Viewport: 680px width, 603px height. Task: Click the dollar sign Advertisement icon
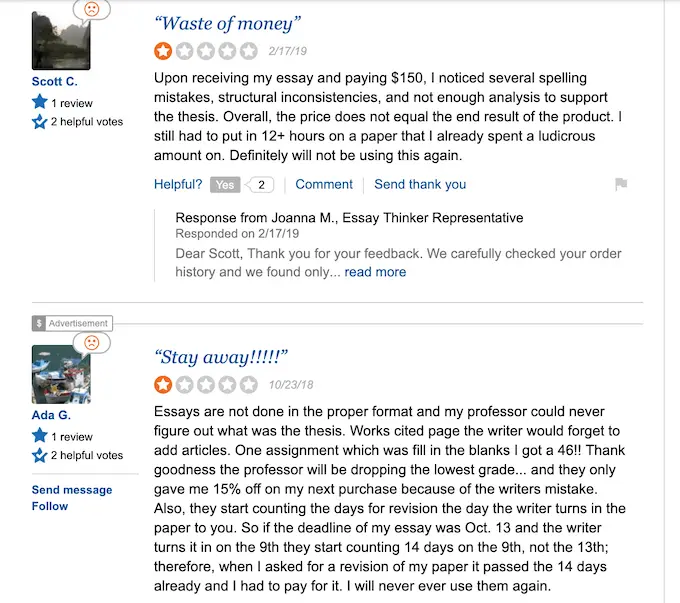(39, 323)
